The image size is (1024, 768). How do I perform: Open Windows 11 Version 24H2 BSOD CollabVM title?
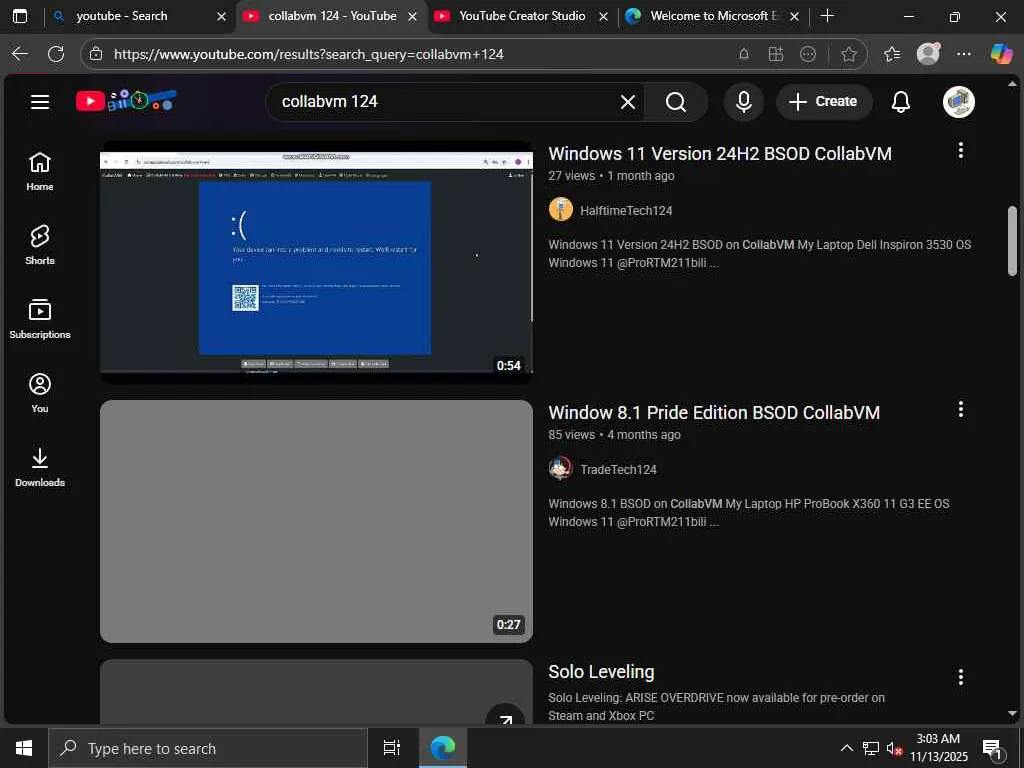(x=720, y=153)
